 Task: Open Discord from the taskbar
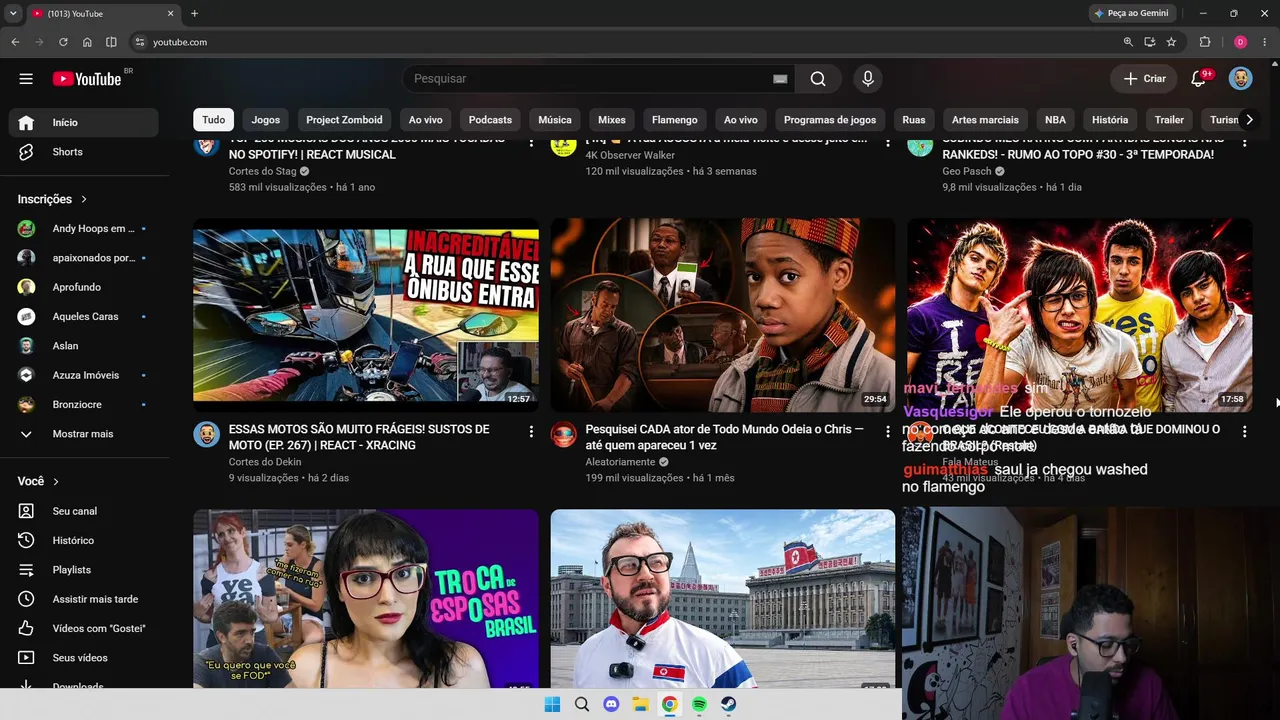pyautogui.click(x=611, y=704)
